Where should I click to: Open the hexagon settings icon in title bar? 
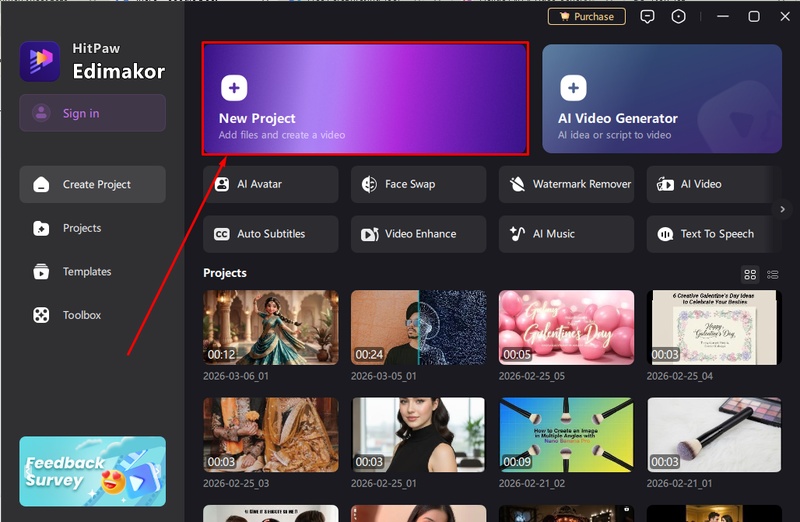click(x=679, y=17)
